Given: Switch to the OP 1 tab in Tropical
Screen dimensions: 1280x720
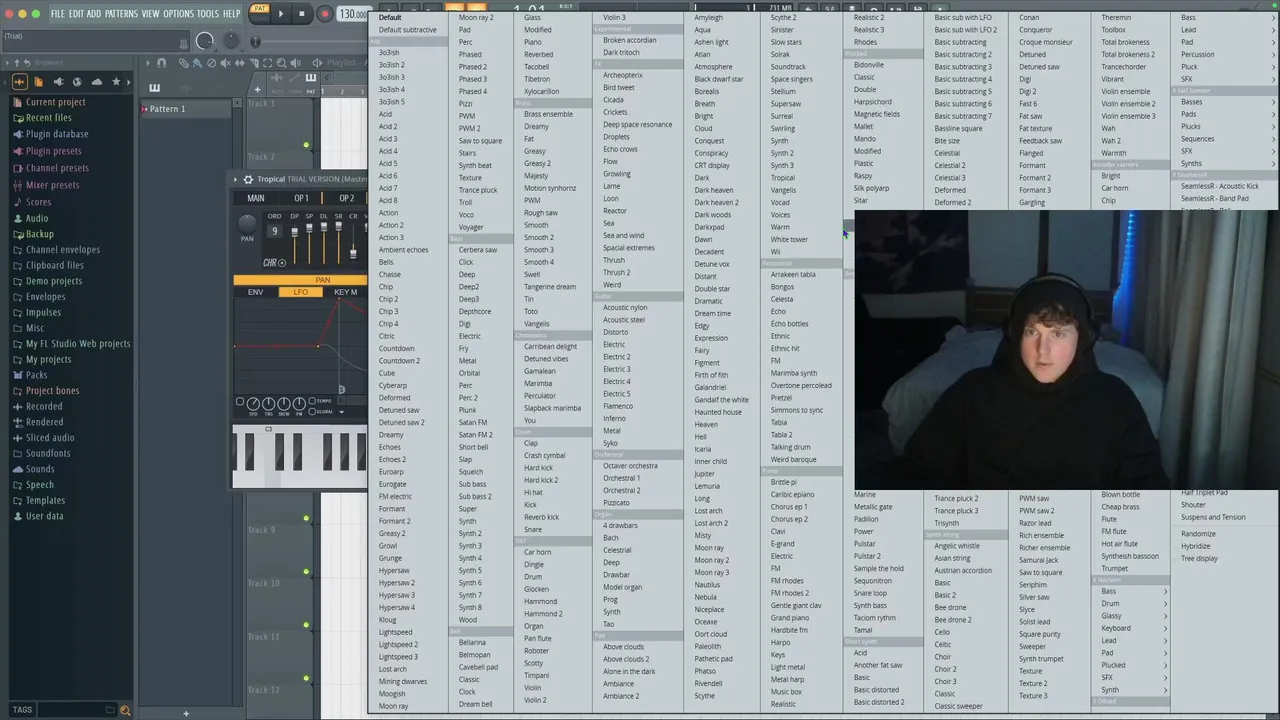Looking at the screenshot, I should point(301,198).
